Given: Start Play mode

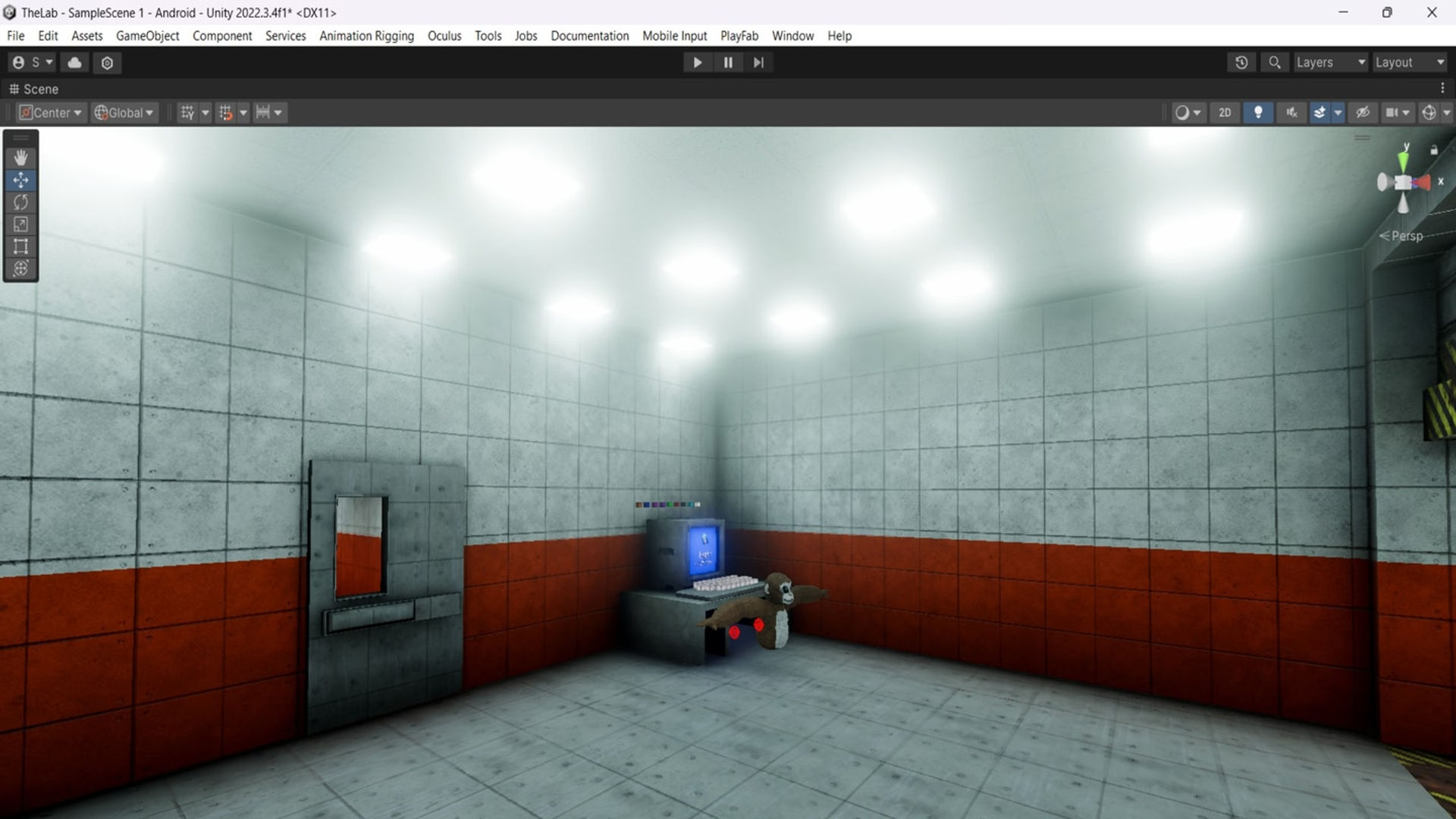Looking at the screenshot, I should pos(697,63).
